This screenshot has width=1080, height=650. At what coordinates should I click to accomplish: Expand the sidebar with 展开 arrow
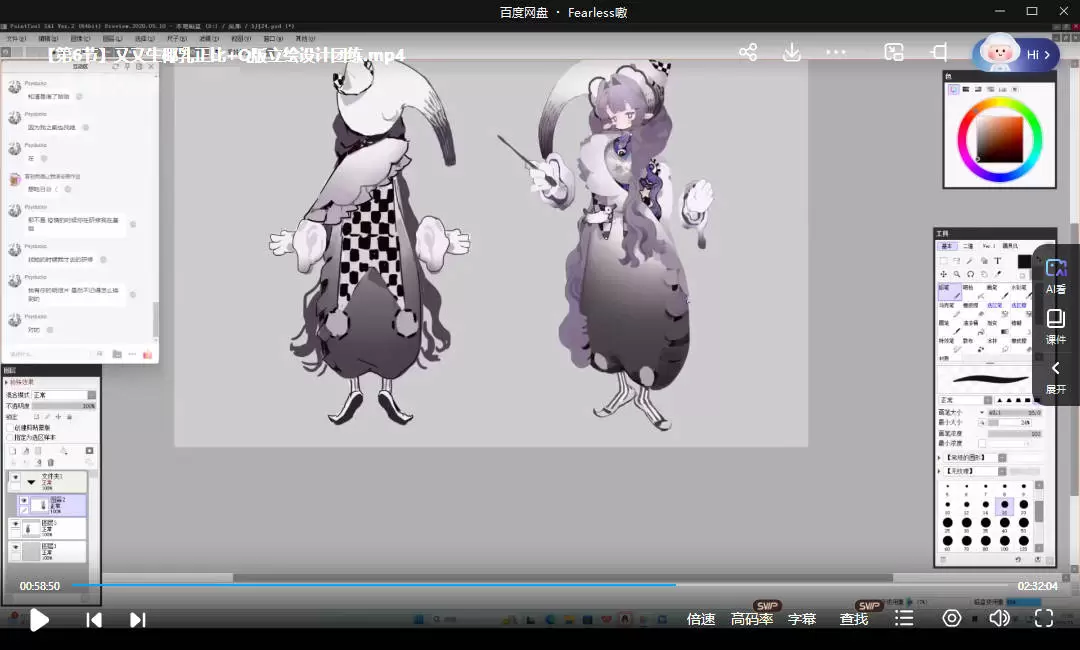(1055, 377)
